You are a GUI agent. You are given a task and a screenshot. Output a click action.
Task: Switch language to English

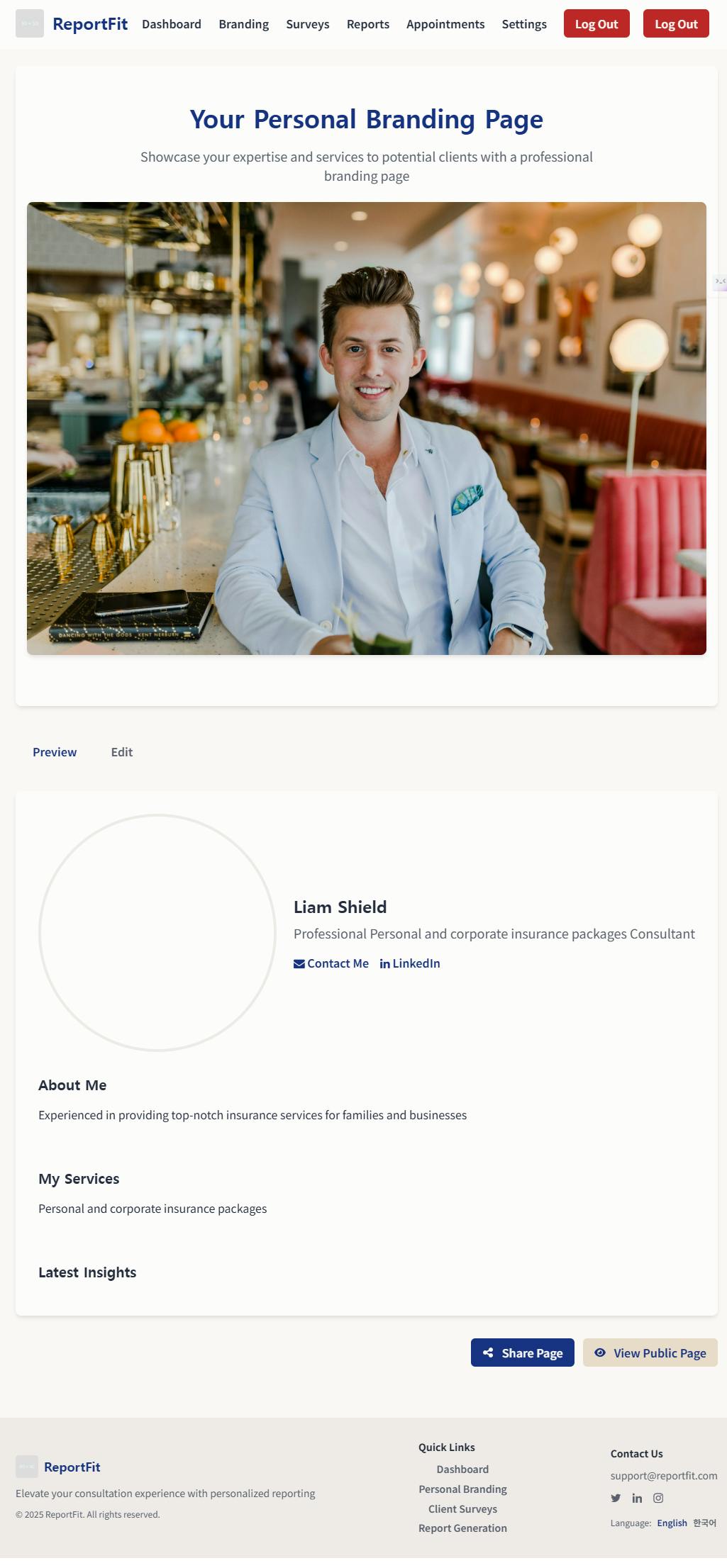tap(672, 1523)
